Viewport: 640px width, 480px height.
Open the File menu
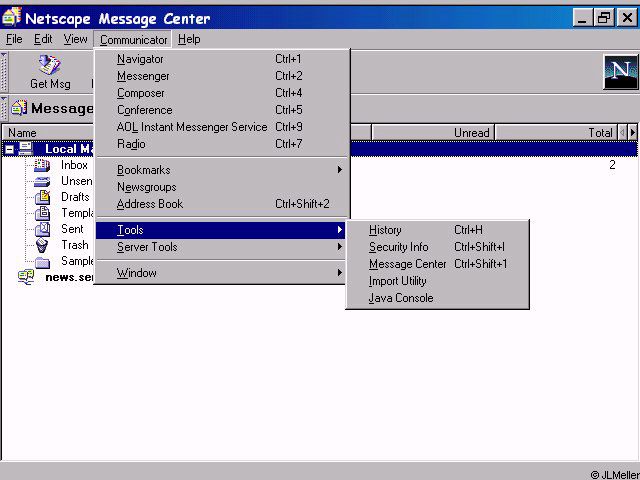click(x=14, y=39)
